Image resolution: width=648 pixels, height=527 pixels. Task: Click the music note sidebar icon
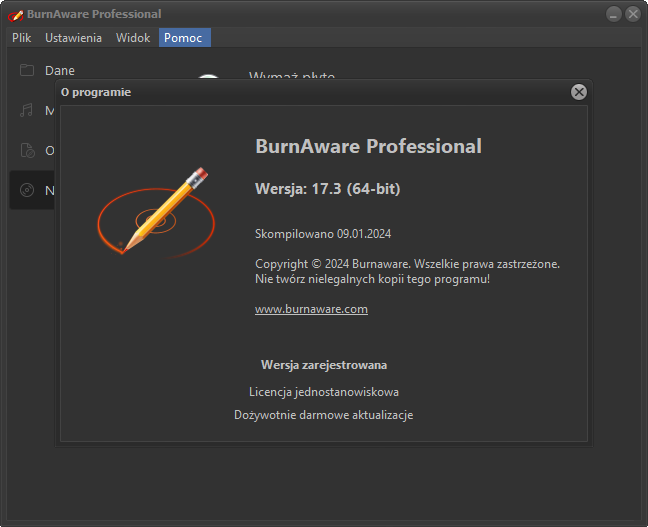point(26,110)
